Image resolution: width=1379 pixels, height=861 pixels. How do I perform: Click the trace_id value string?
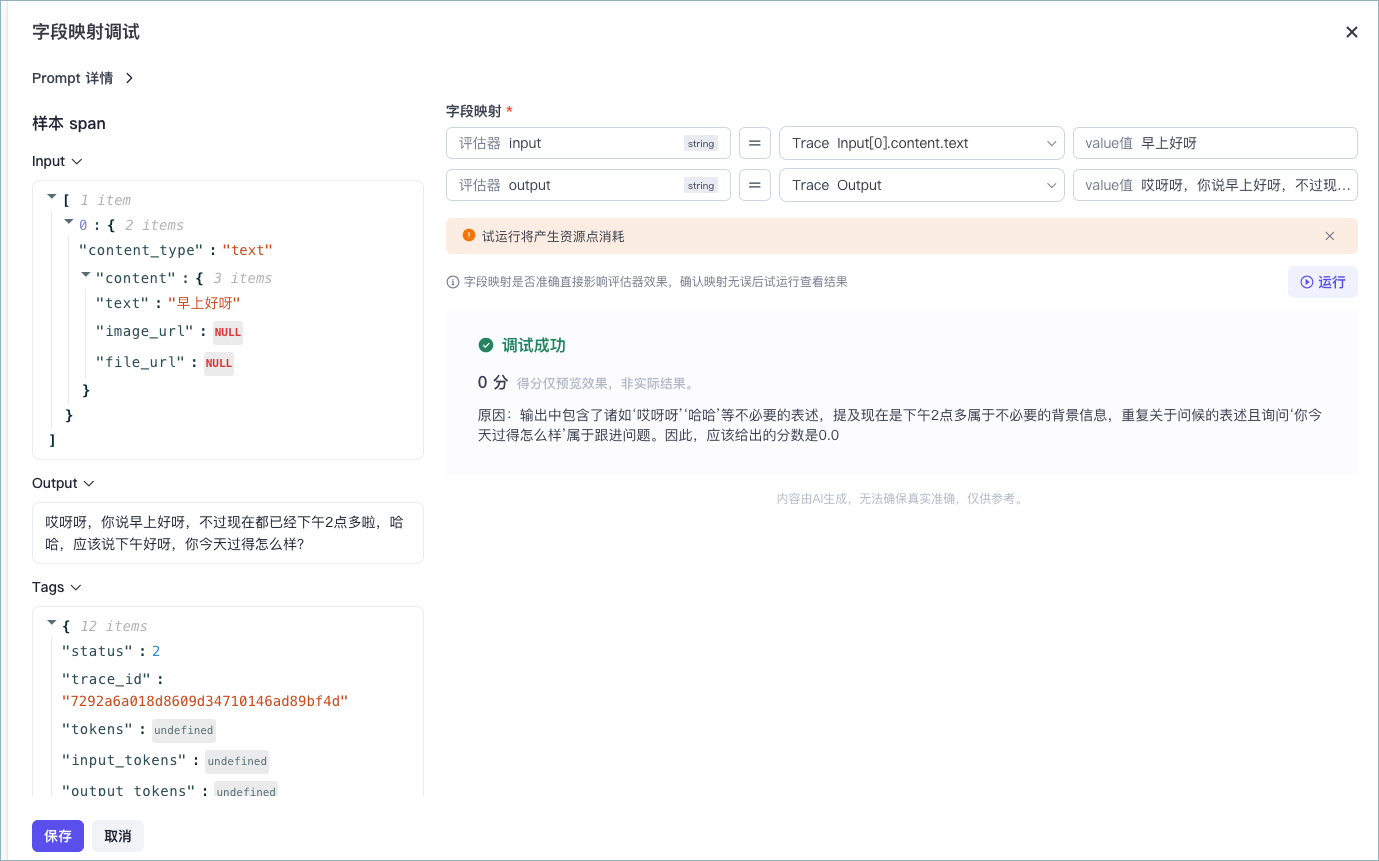(x=205, y=701)
